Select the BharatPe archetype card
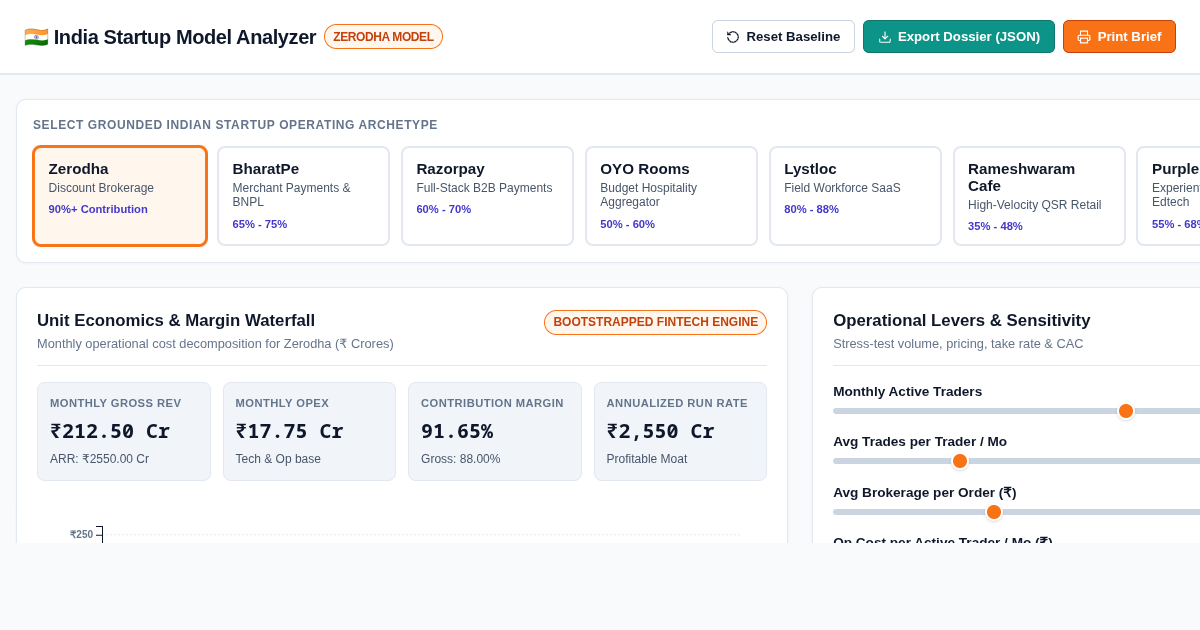The image size is (1200, 630). click(x=304, y=196)
